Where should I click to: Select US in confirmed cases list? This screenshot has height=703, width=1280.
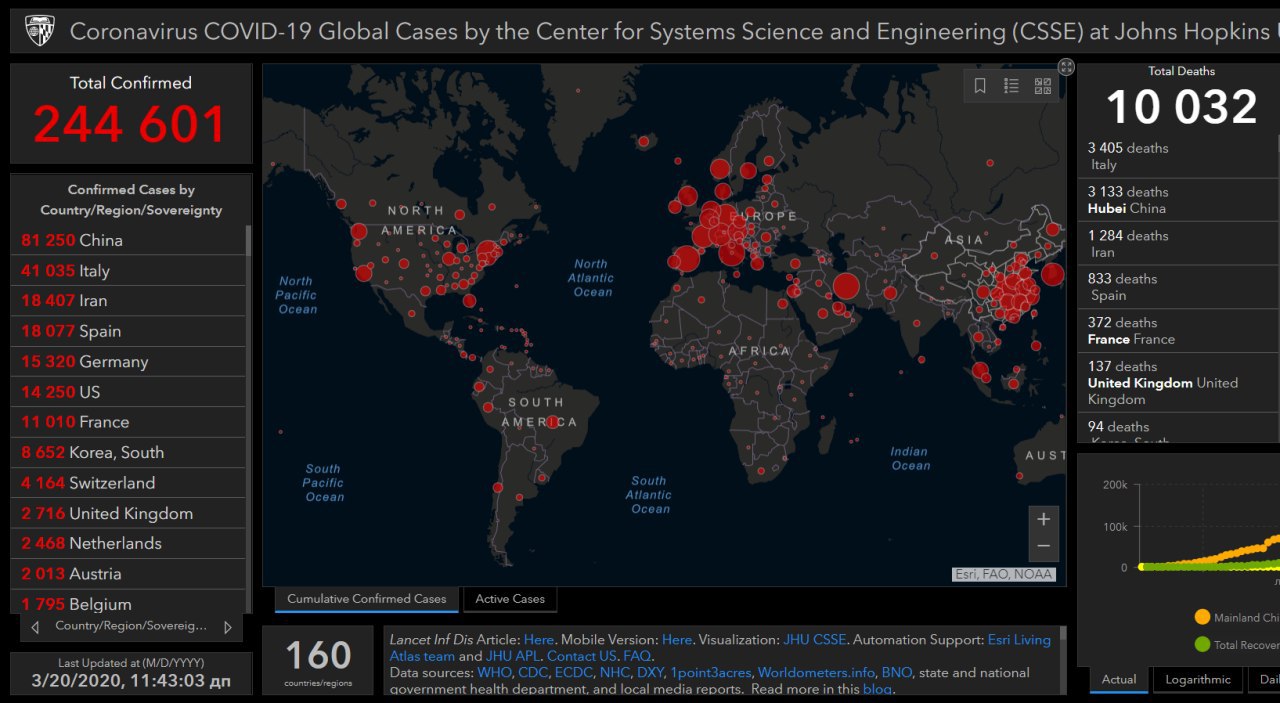pyautogui.click(x=128, y=392)
